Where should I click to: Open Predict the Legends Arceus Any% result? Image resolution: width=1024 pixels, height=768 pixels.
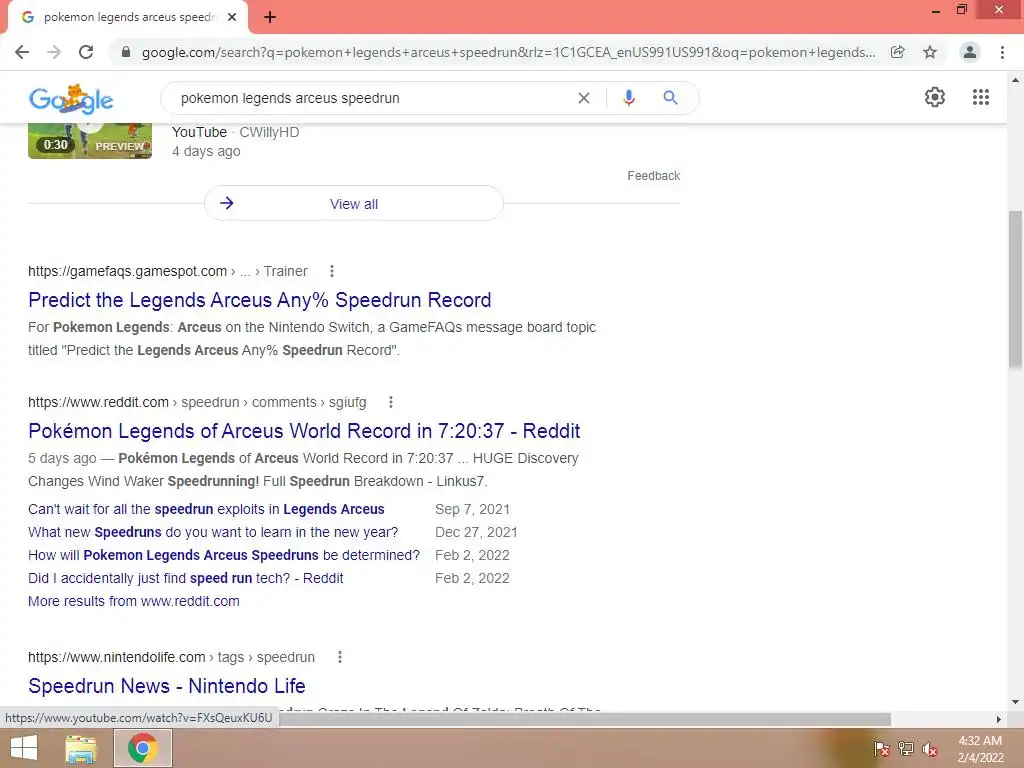tap(259, 300)
